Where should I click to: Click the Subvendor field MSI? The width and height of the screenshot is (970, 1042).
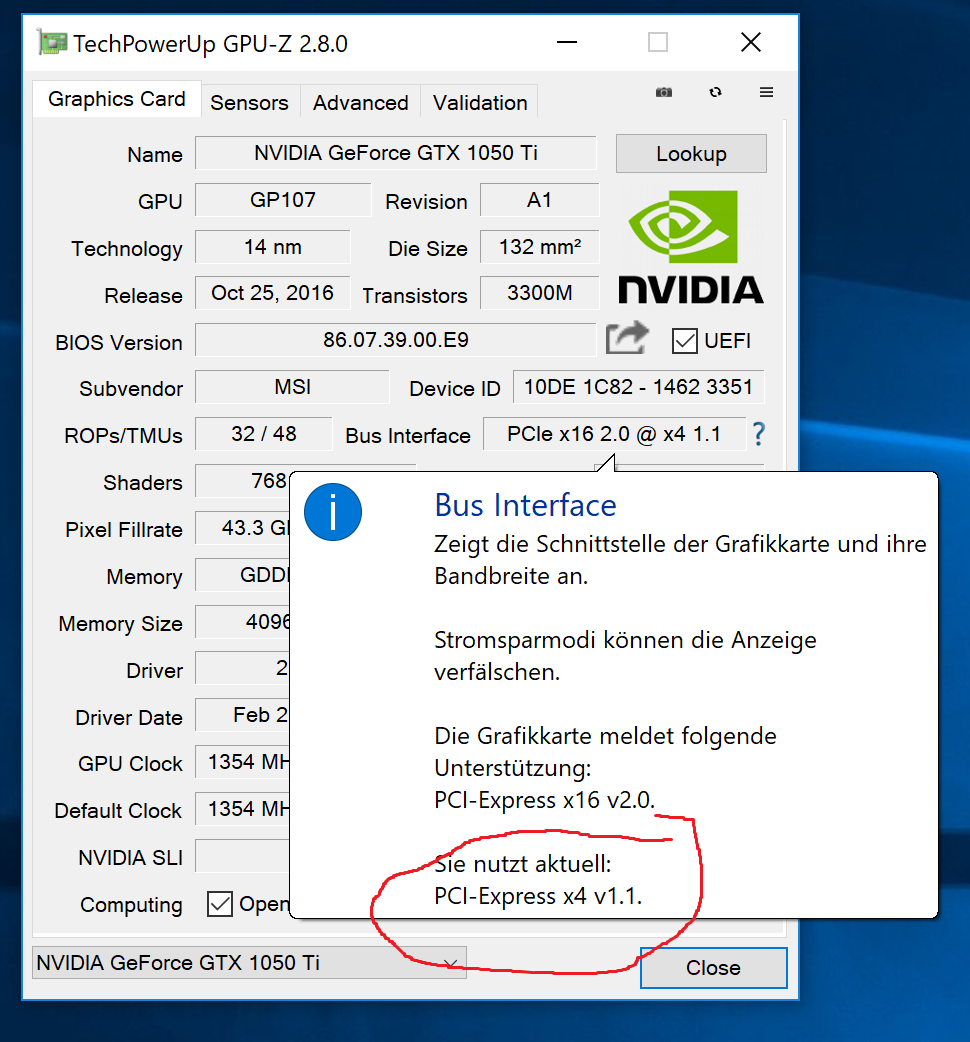point(292,387)
